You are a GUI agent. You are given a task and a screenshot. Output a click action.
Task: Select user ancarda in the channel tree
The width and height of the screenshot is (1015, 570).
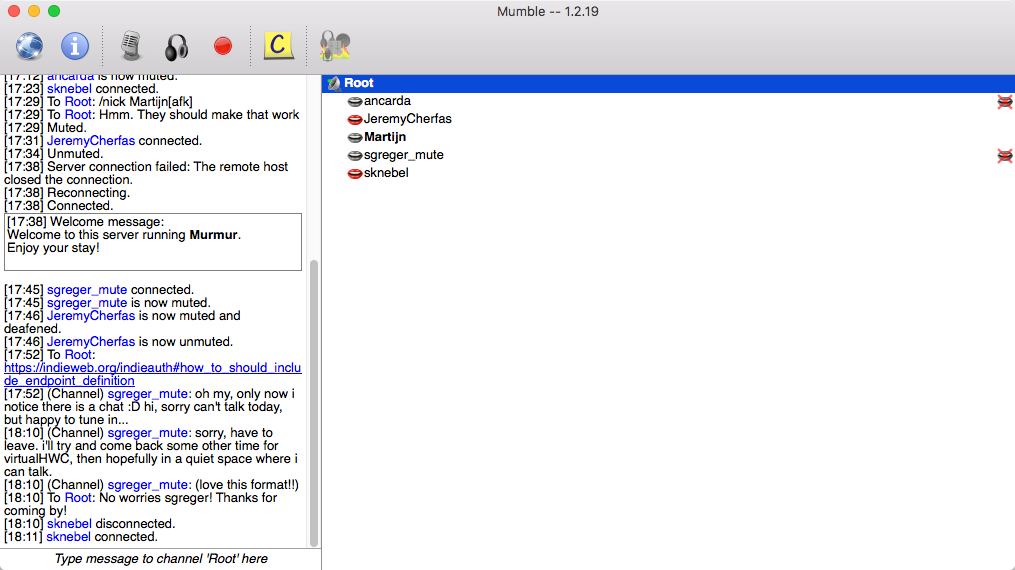click(387, 101)
